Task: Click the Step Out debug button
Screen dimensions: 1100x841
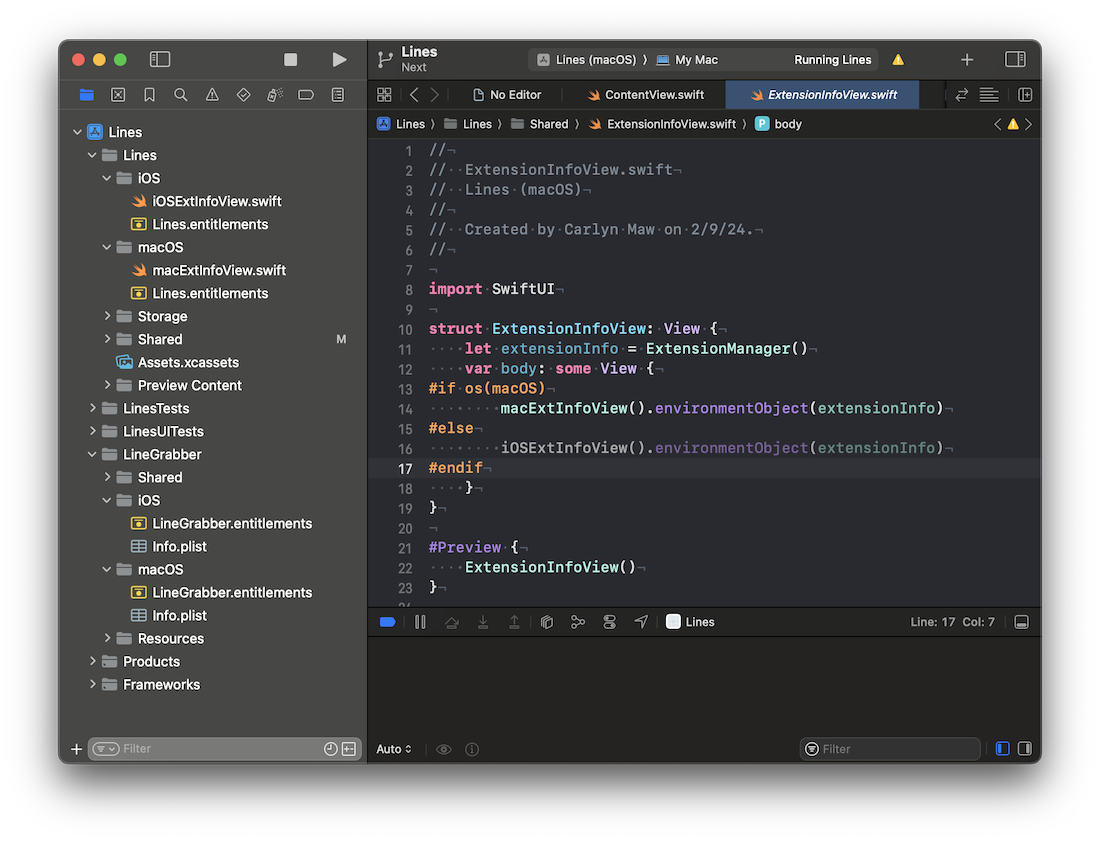Action: click(x=514, y=622)
